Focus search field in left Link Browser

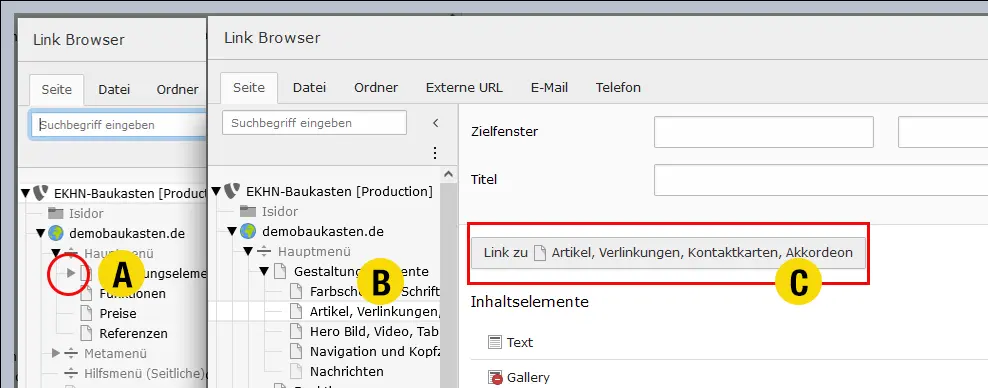coord(118,125)
